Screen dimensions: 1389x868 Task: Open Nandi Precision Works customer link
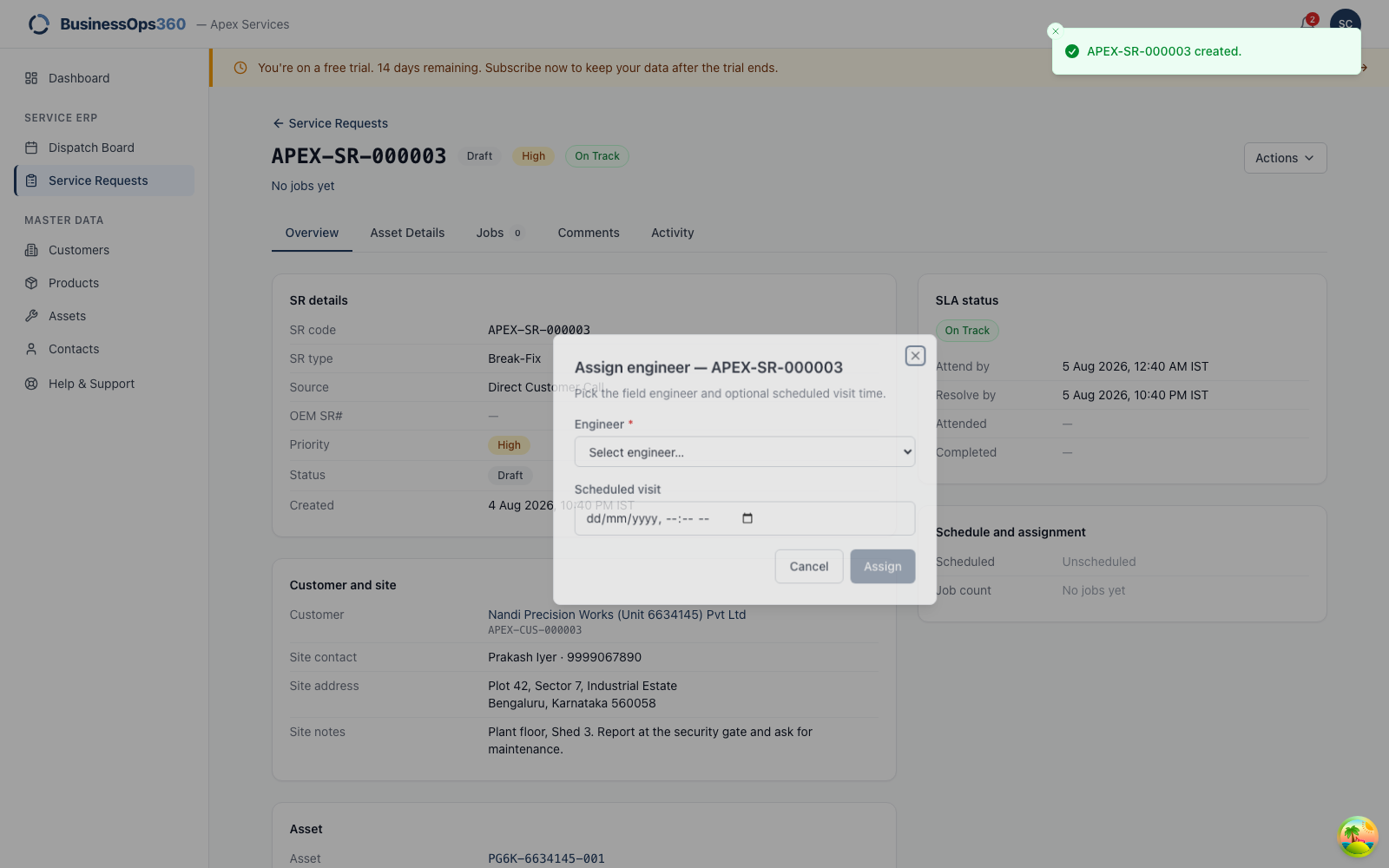click(x=616, y=615)
